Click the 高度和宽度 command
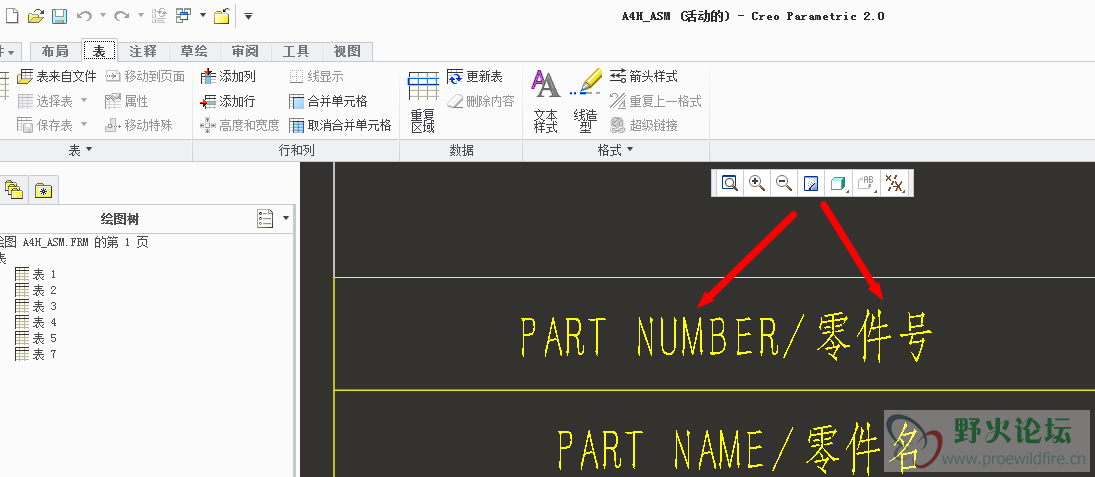 click(x=240, y=125)
